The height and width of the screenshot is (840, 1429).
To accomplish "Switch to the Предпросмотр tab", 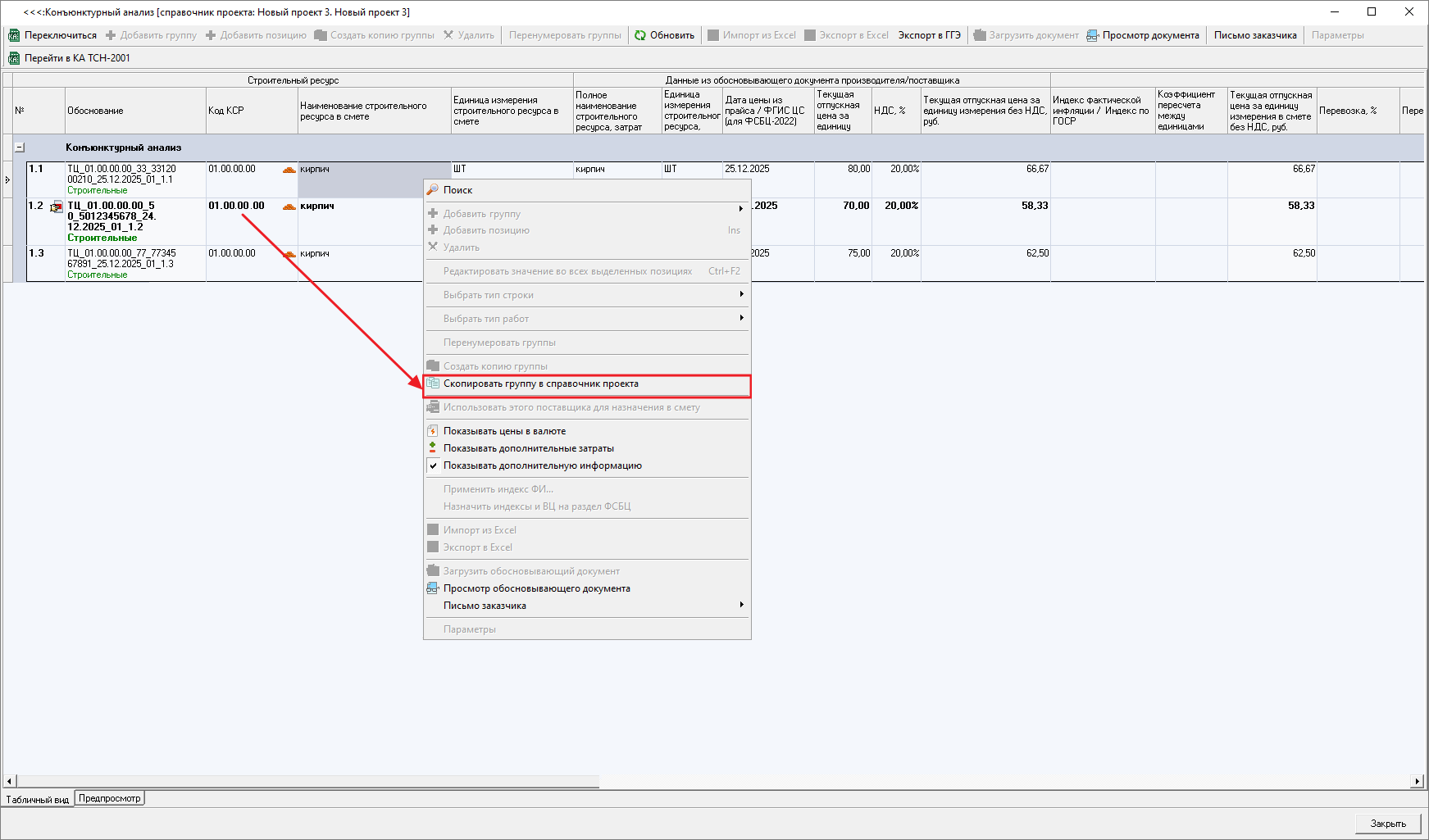I will pyautogui.click(x=110, y=798).
